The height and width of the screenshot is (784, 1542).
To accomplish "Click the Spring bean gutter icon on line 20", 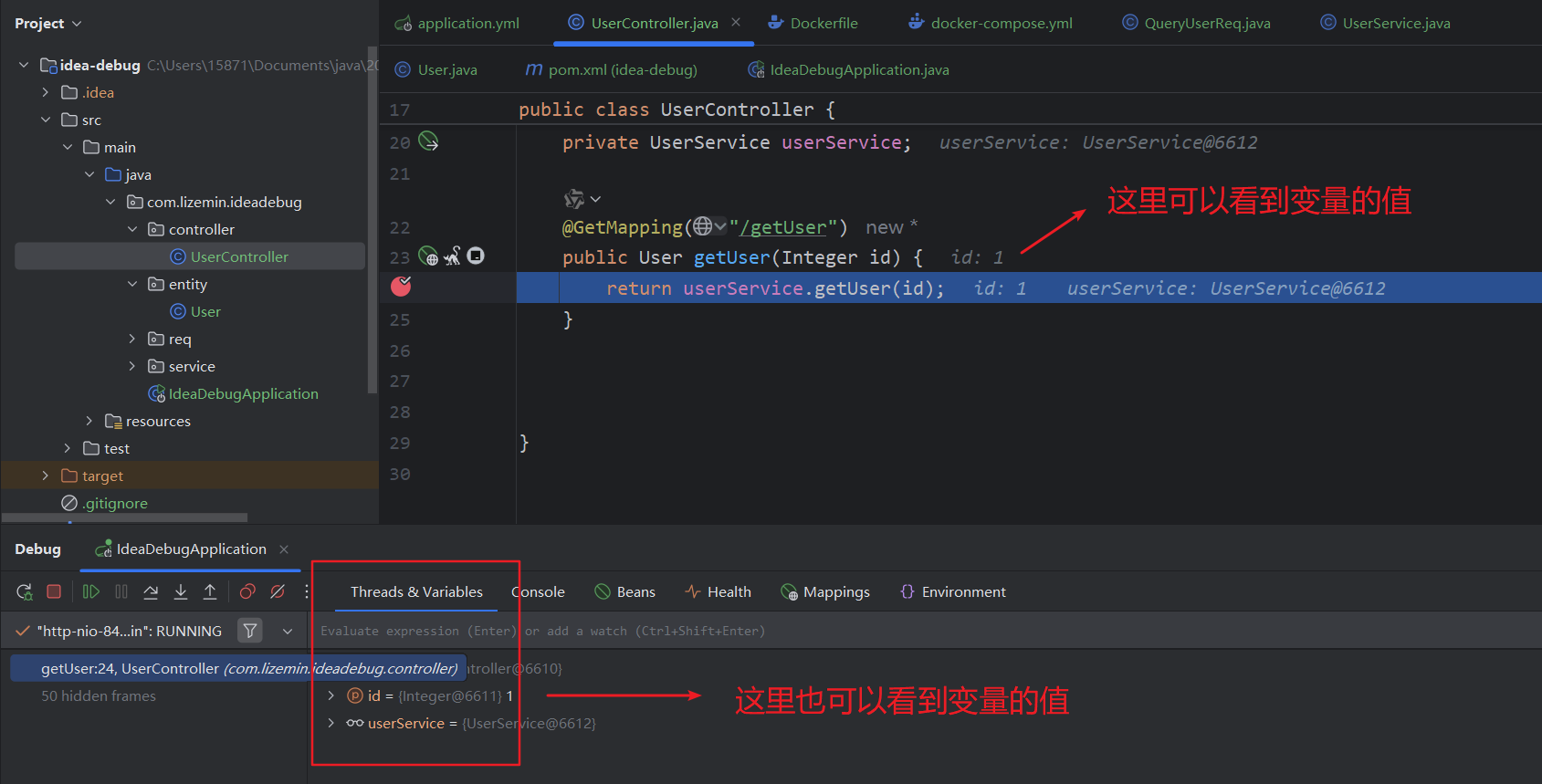I will click(428, 141).
